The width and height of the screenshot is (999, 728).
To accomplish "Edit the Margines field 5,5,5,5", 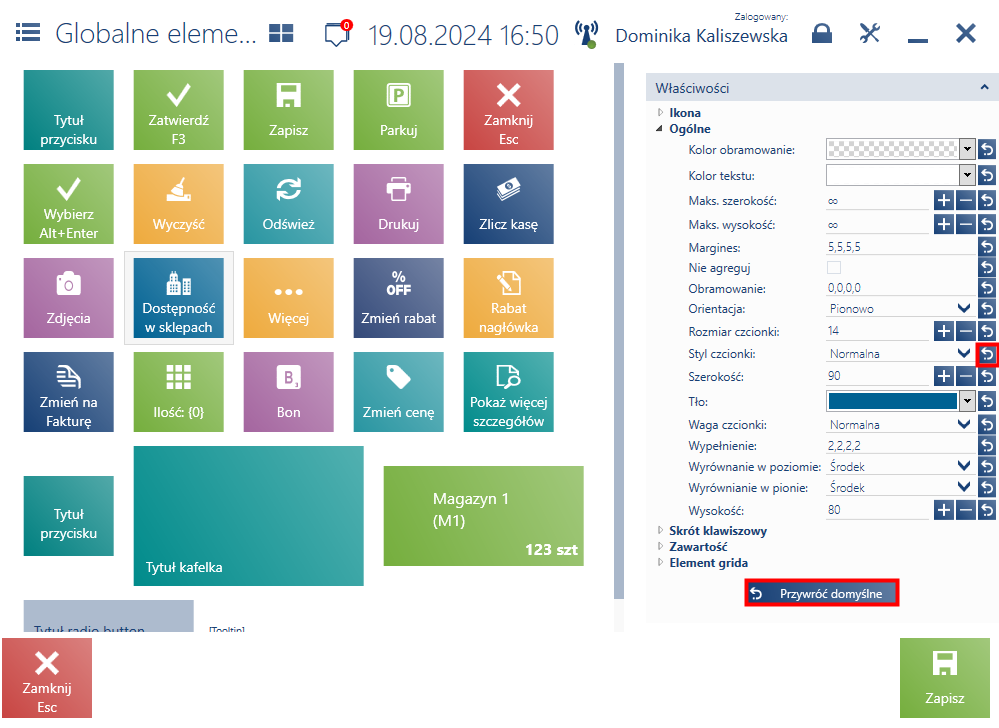I will click(901, 247).
